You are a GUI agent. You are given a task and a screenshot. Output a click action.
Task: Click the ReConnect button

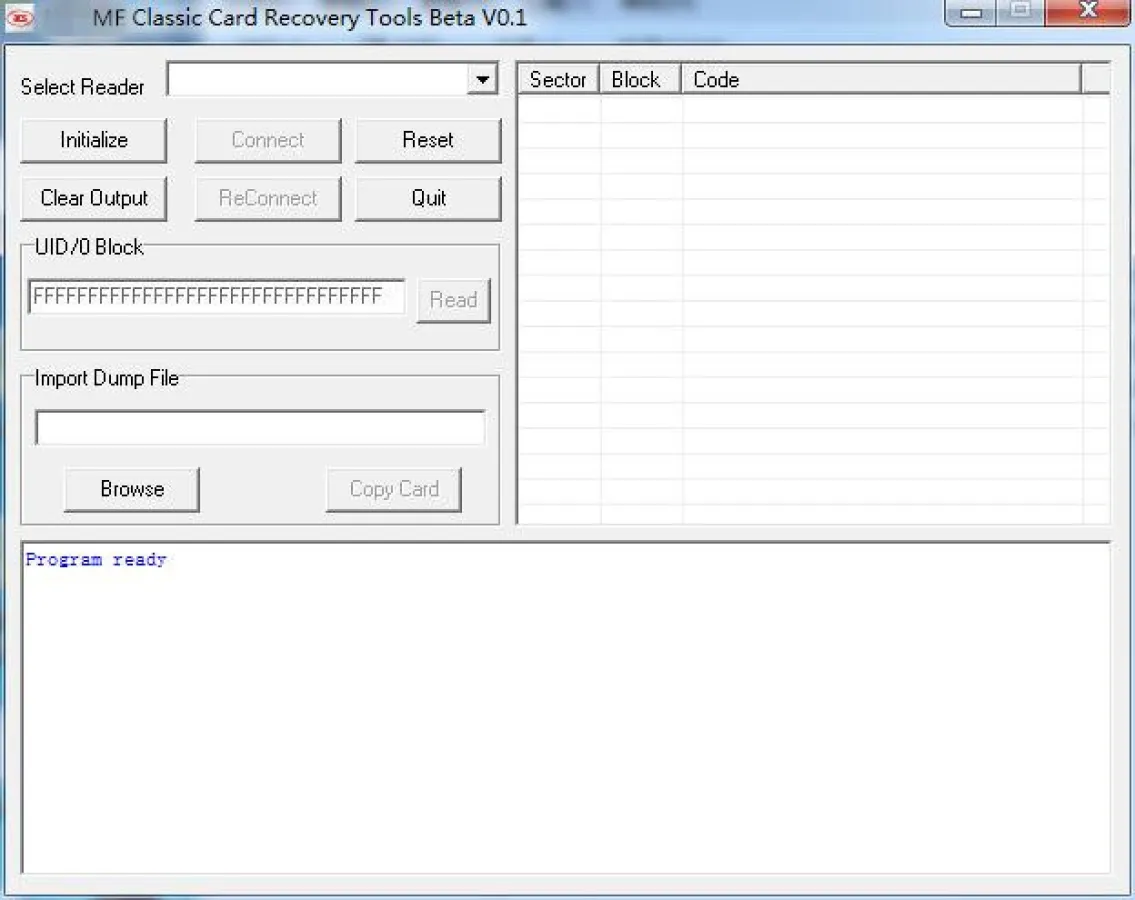coord(268,198)
